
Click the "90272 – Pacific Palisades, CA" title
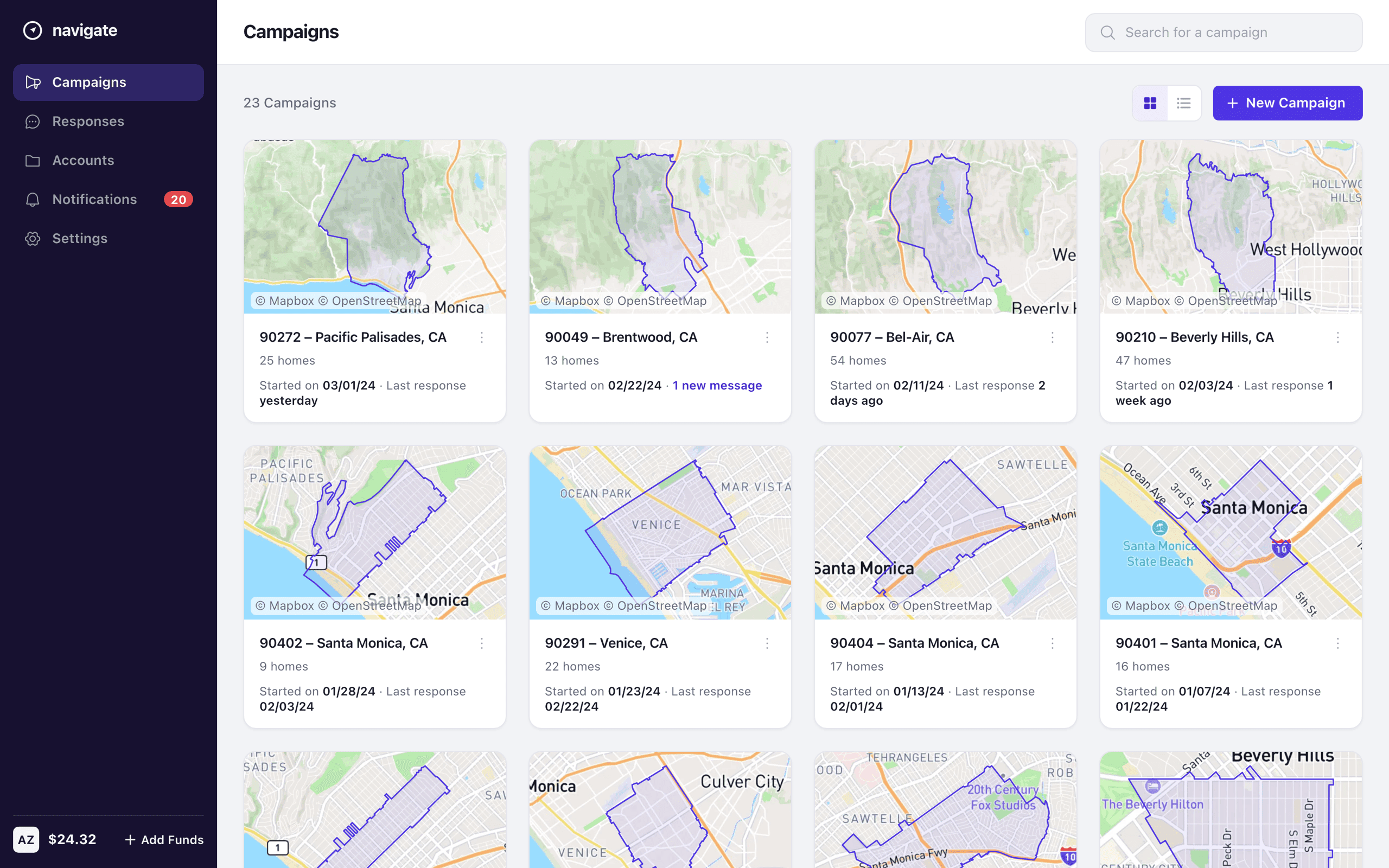point(353,337)
